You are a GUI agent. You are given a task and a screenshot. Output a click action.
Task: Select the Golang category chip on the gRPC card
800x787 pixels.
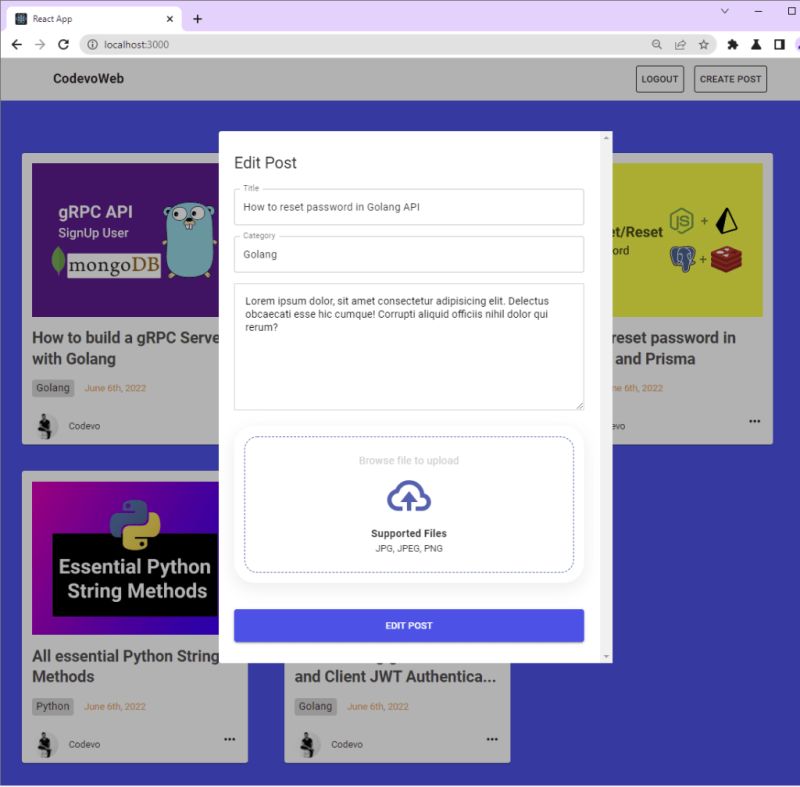pos(52,388)
